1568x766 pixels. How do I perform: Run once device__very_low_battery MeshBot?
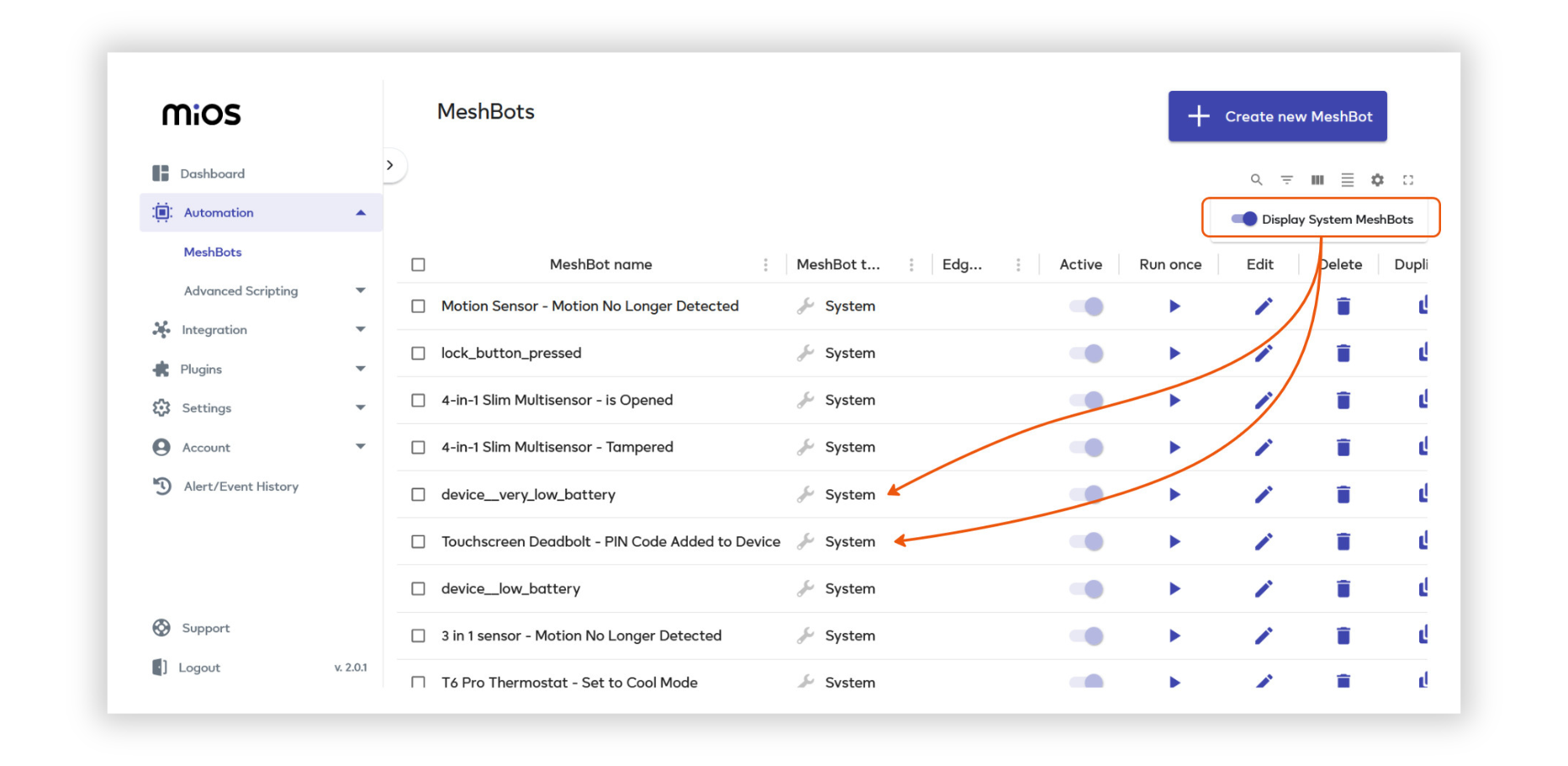pyautogui.click(x=1175, y=494)
